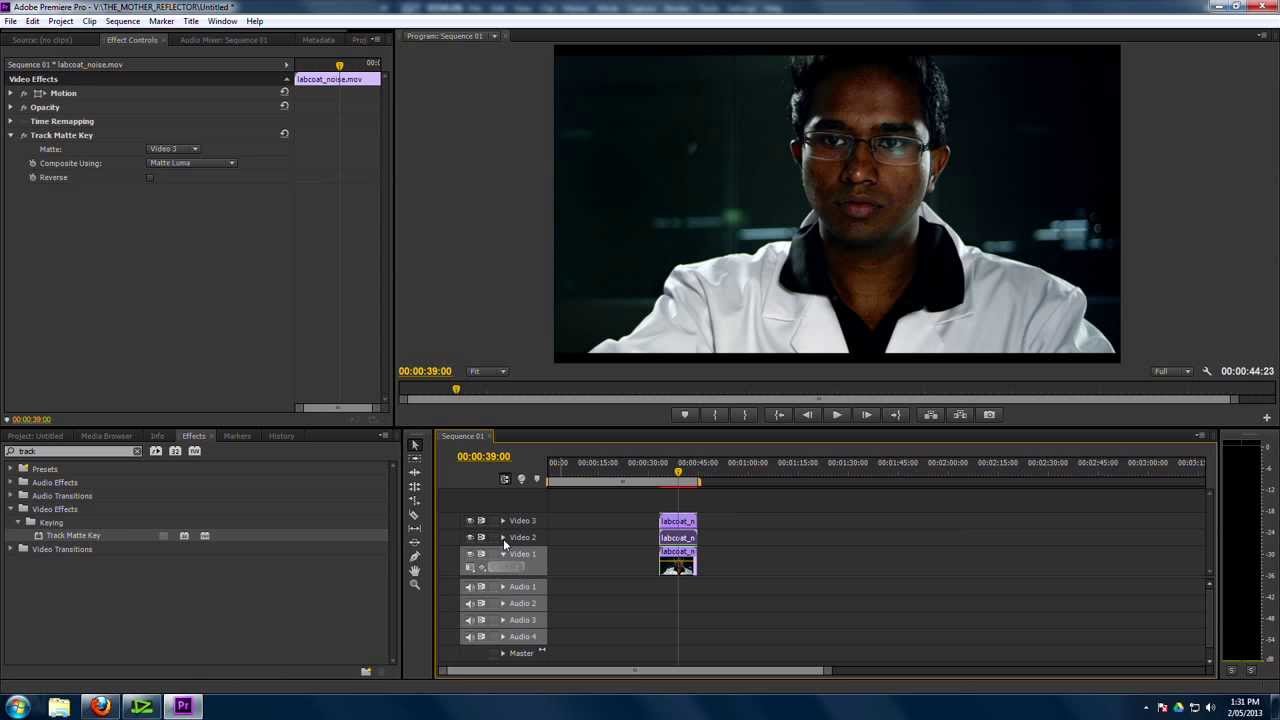Select the Zoom tool magnifier

click(x=415, y=585)
